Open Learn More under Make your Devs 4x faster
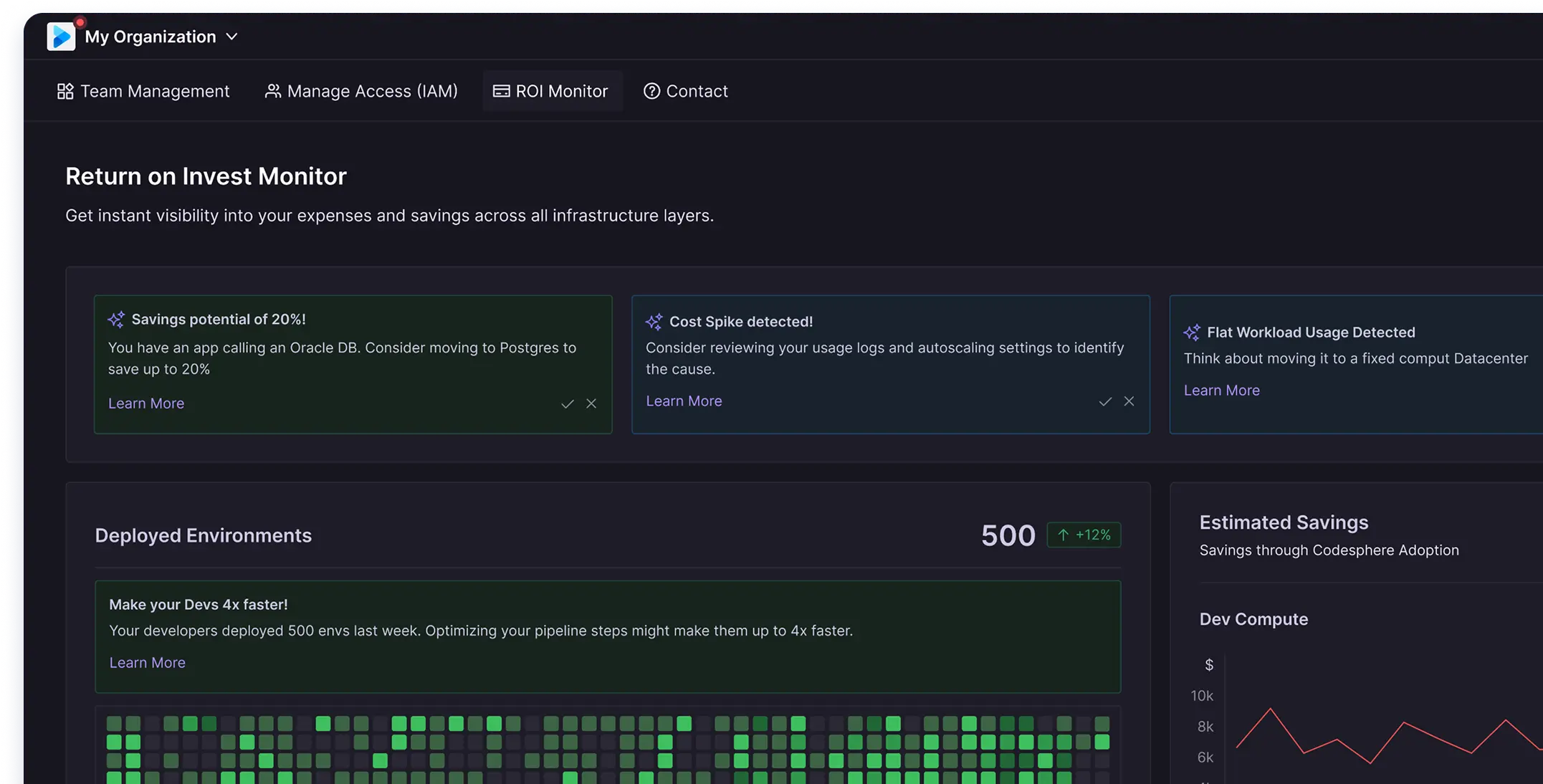Screen dimensions: 1543x784 tap(147, 662)
